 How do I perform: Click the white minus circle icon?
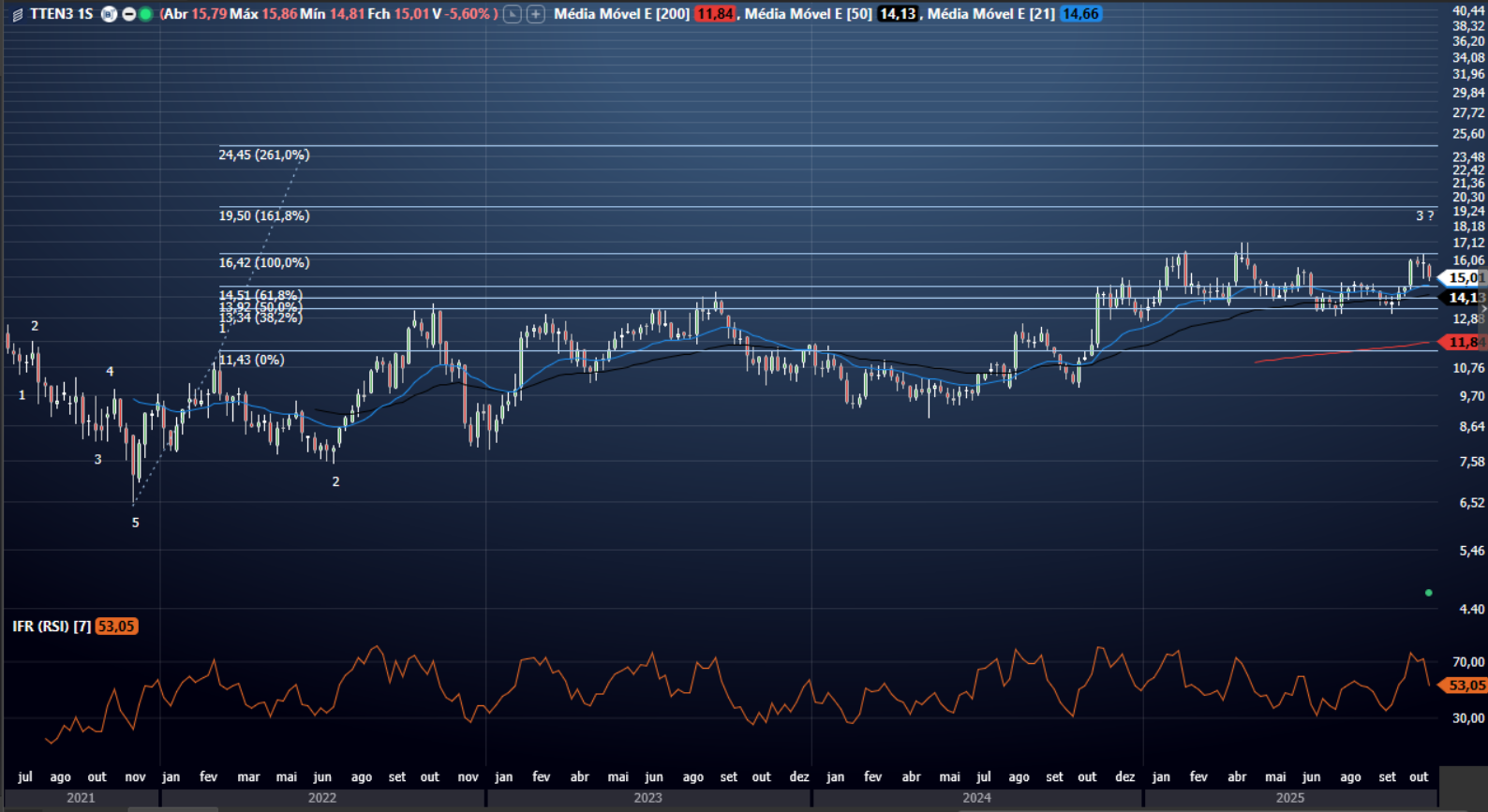point(128,14)
